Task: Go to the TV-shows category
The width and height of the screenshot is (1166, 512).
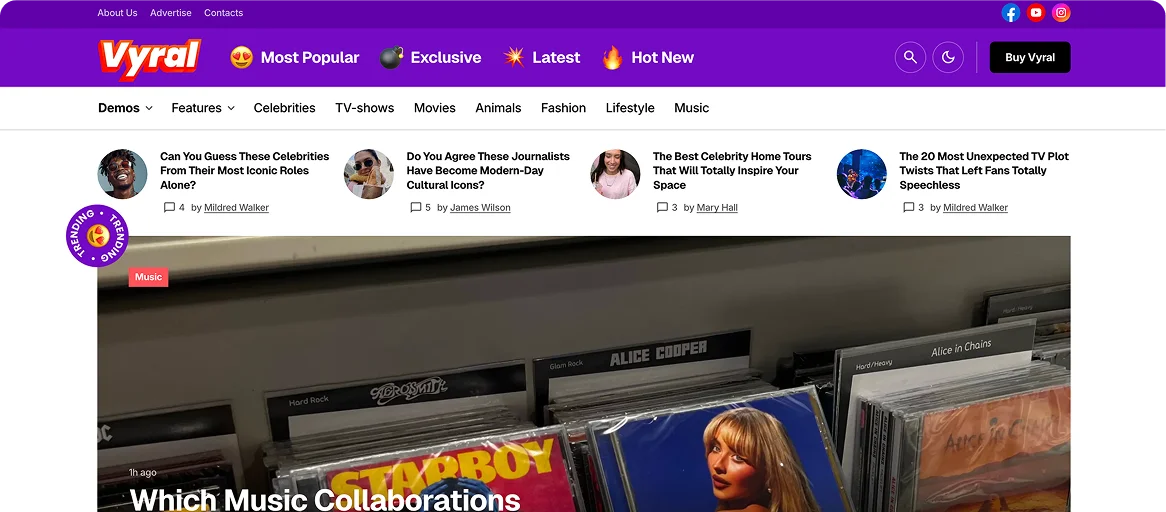Action: [364, 108]
